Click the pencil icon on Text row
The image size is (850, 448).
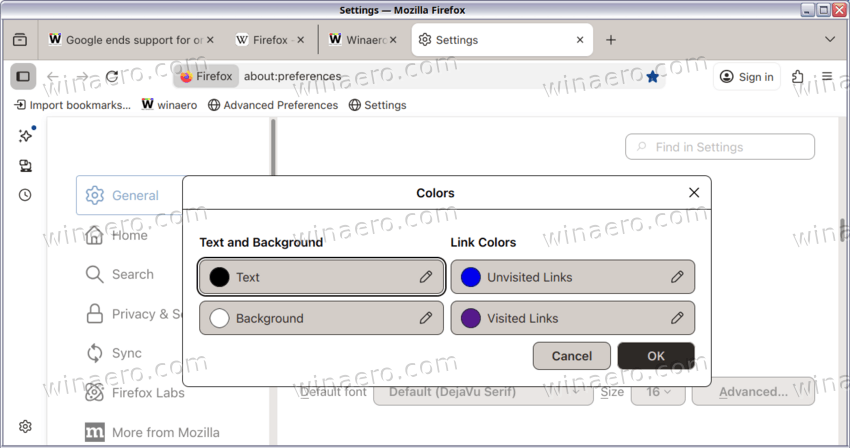426,277
